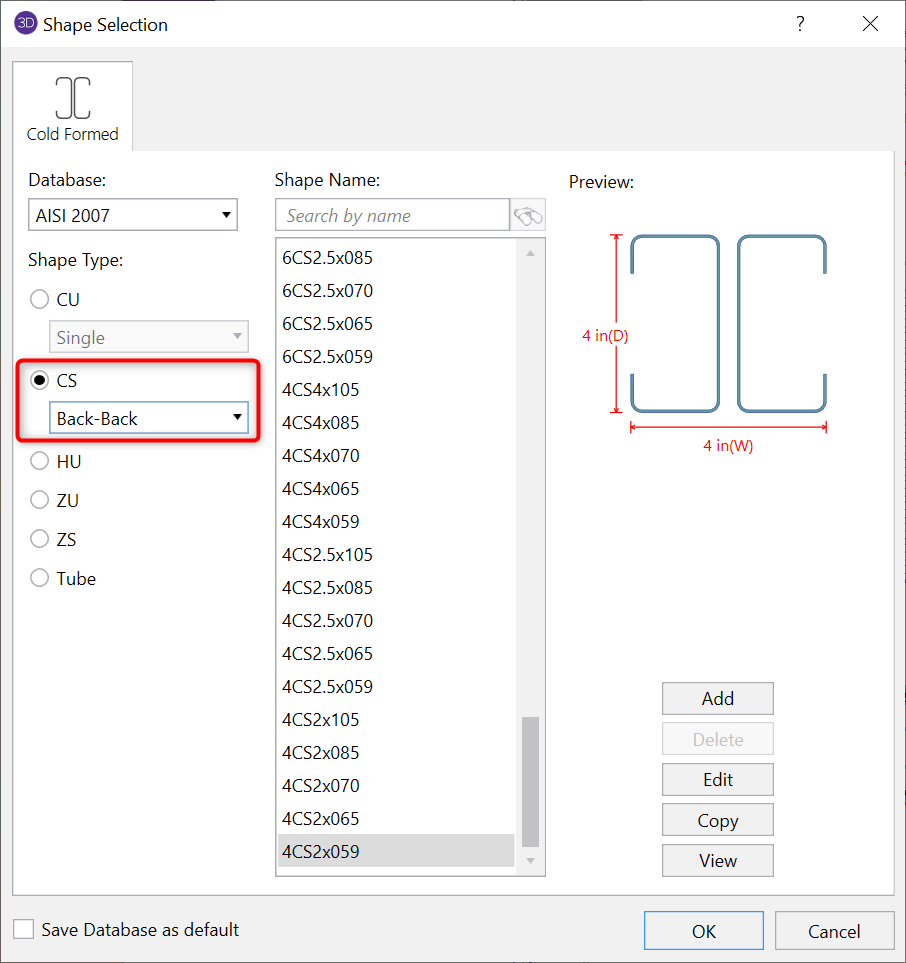Select the CU shape type radio button
906x963 pixels.
[x=40, y=299]
